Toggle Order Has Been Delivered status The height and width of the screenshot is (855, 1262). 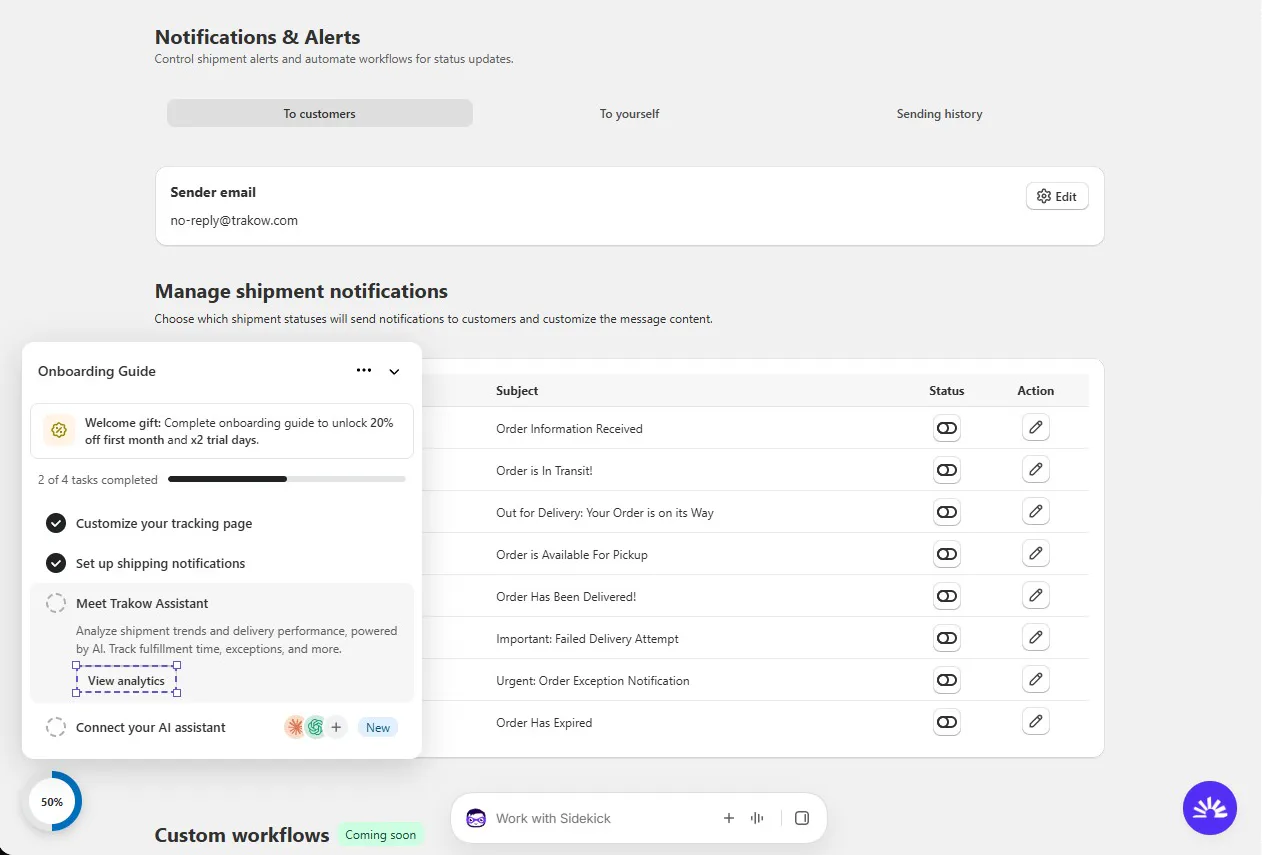947,596
